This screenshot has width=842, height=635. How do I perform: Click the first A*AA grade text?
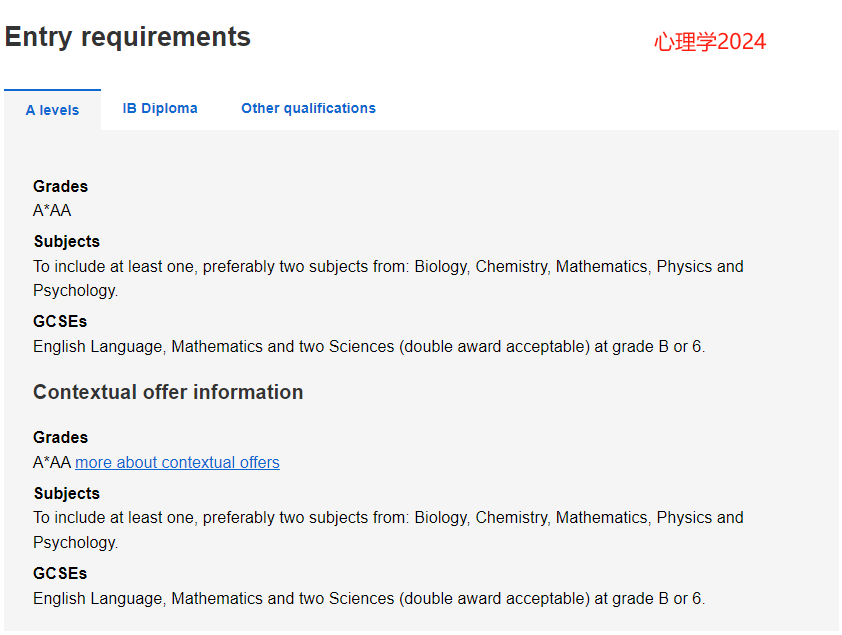[x=52, y=210]
